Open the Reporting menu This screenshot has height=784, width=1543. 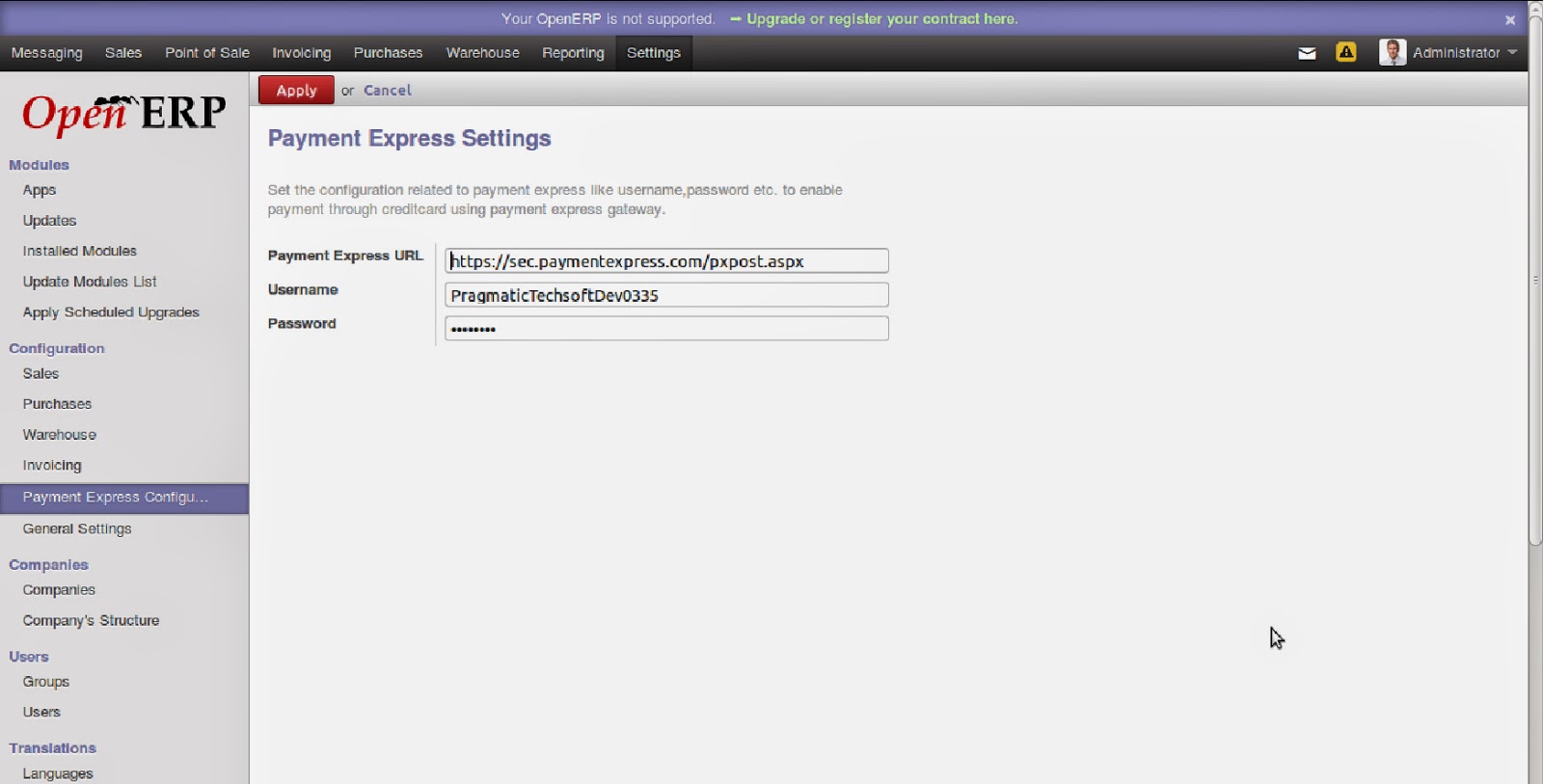(573, 53)
